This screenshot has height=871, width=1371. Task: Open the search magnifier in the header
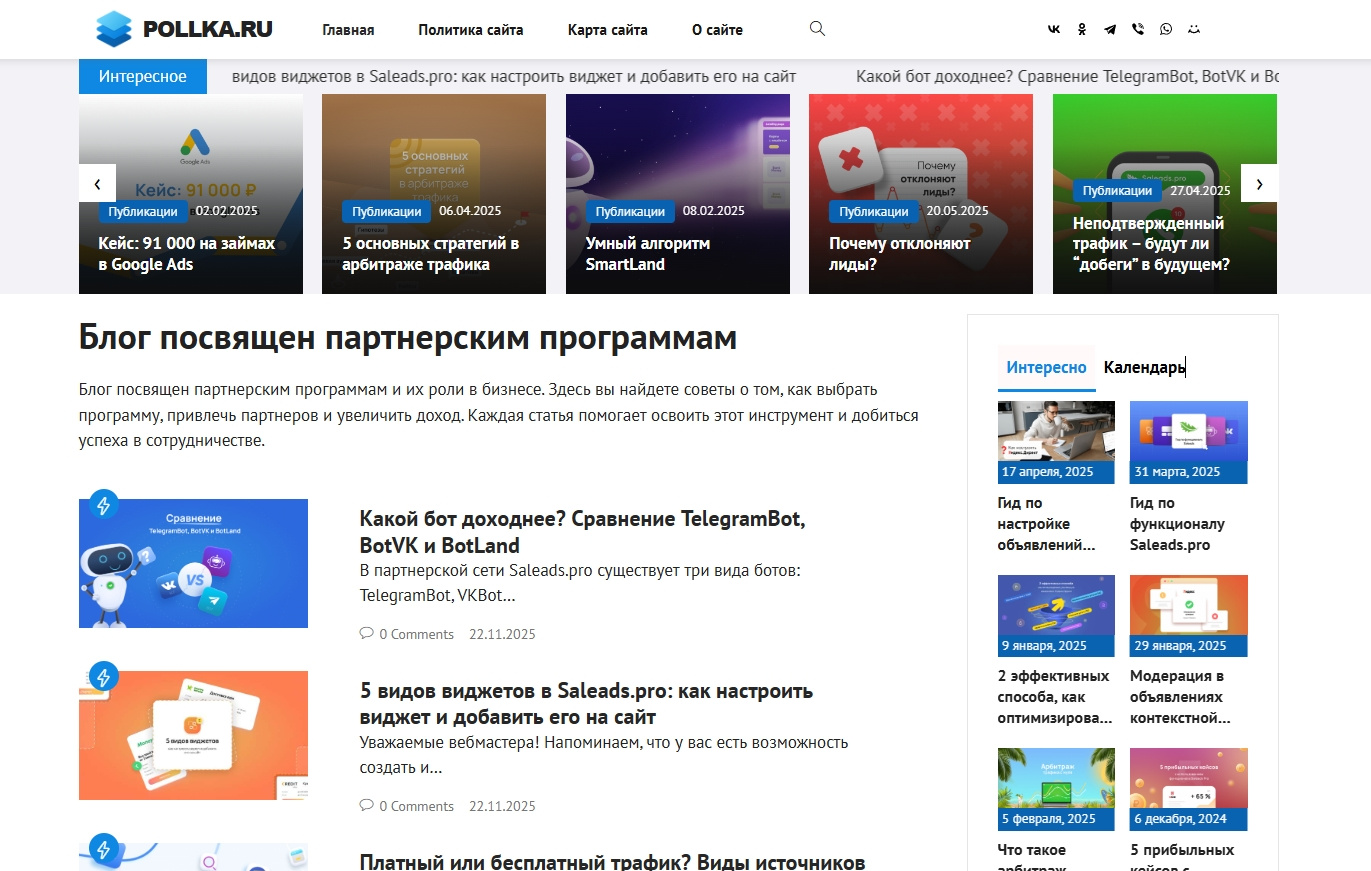pos(817,29)
